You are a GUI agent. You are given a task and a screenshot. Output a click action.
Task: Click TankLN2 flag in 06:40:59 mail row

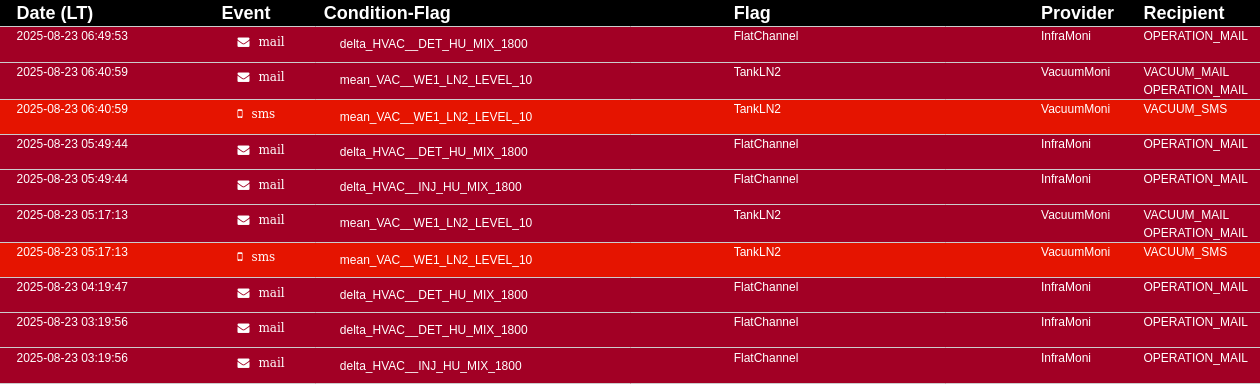pos(757,72)
